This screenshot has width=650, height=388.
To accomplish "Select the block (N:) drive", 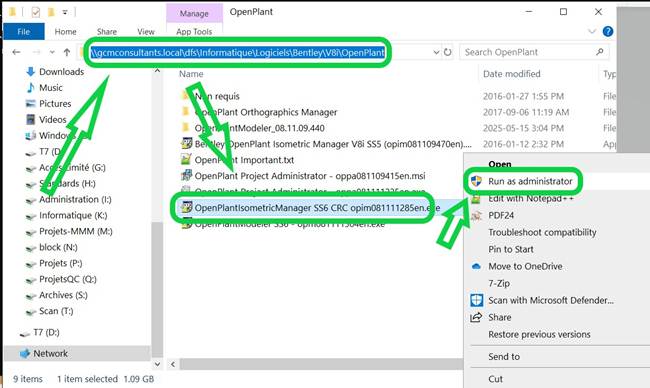I will tap(58, 247).
